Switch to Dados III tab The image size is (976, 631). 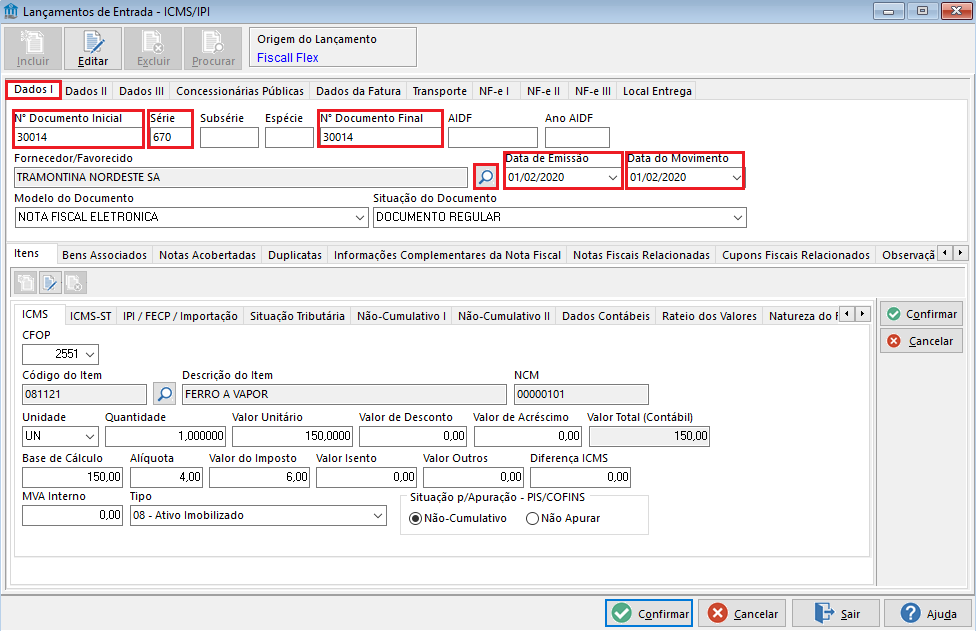[x=141, y=91]
